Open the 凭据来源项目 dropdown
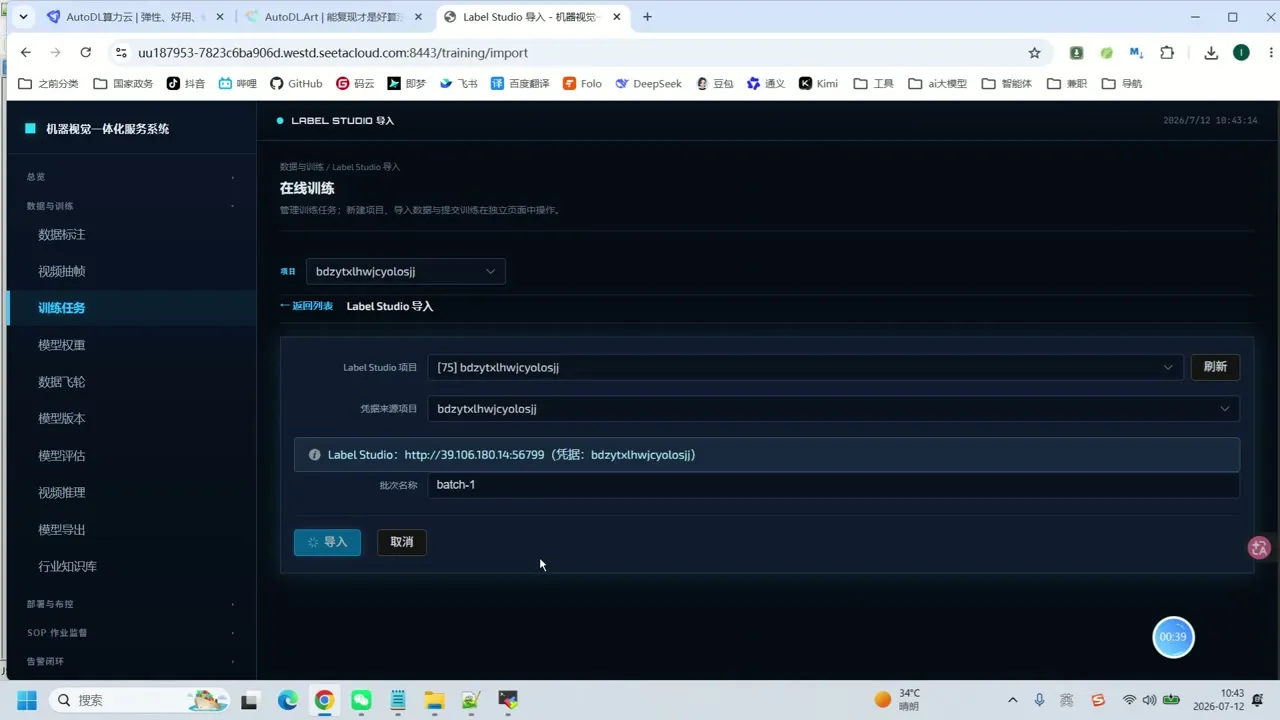The height and width of the screenshot is (720, 1280). click(x=833, y=408)
